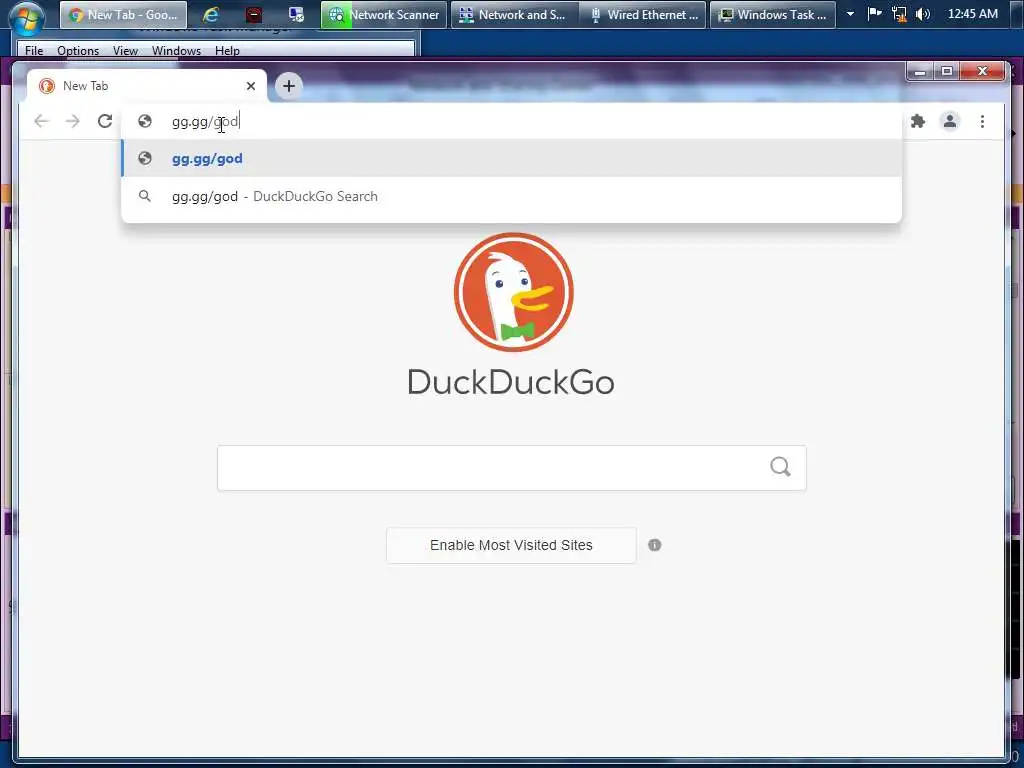Close the New Tab tab

[251, 86]
